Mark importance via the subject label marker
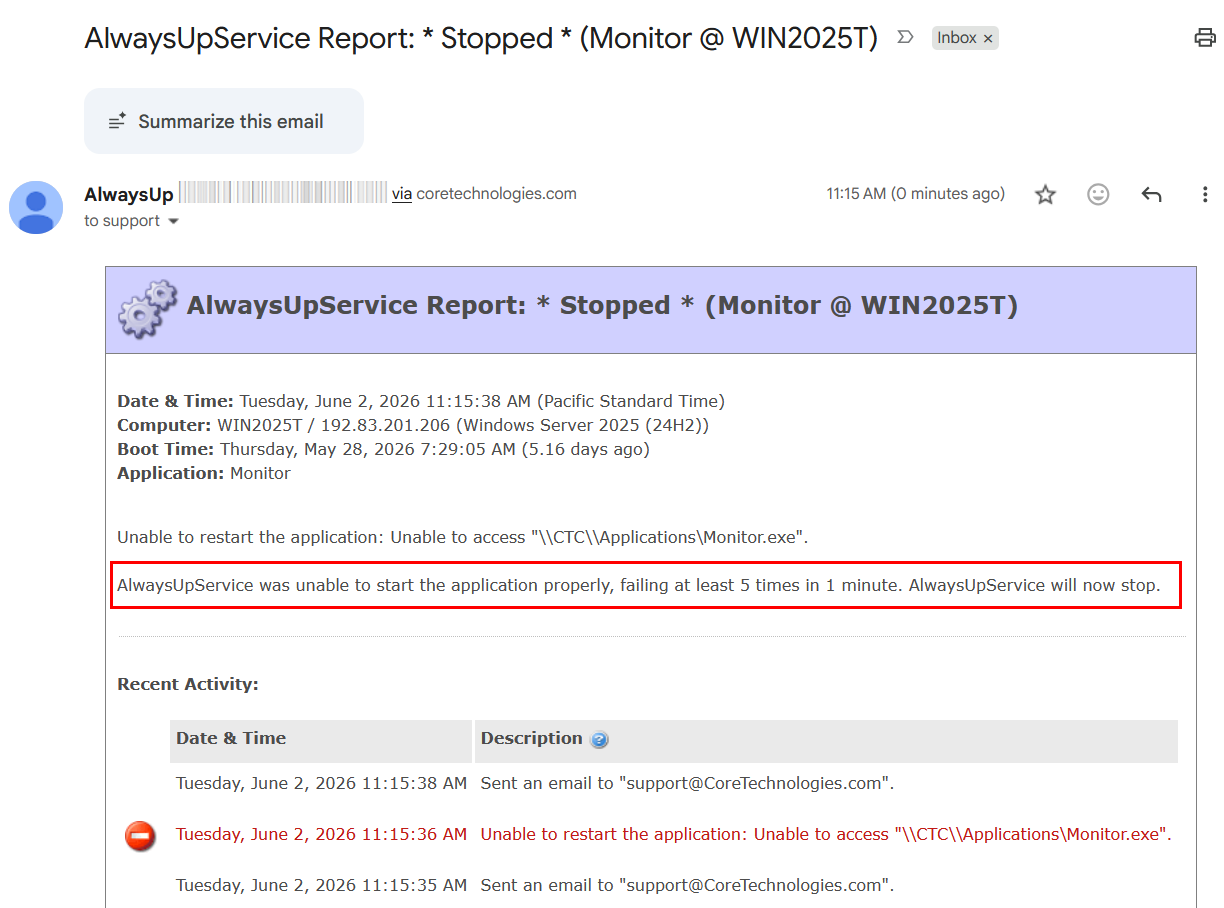This screenshot has height=908, width=1224. tap(905, 38)
